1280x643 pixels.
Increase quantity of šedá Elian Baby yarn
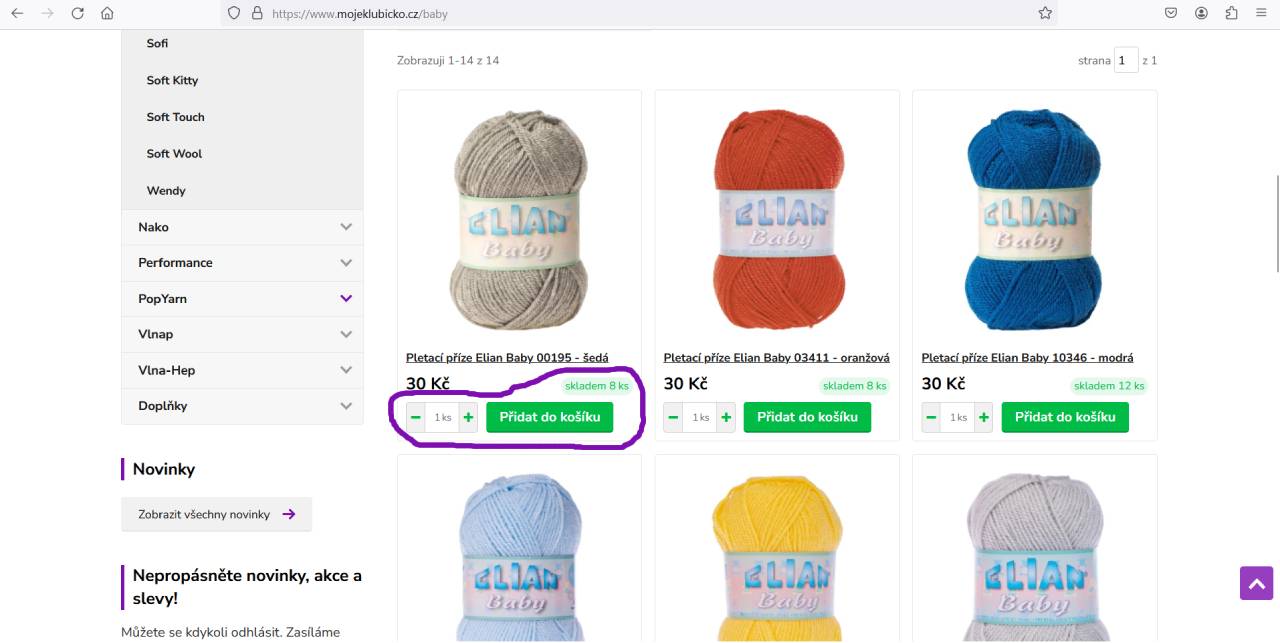pyautogui.click(x=469, y=417)
